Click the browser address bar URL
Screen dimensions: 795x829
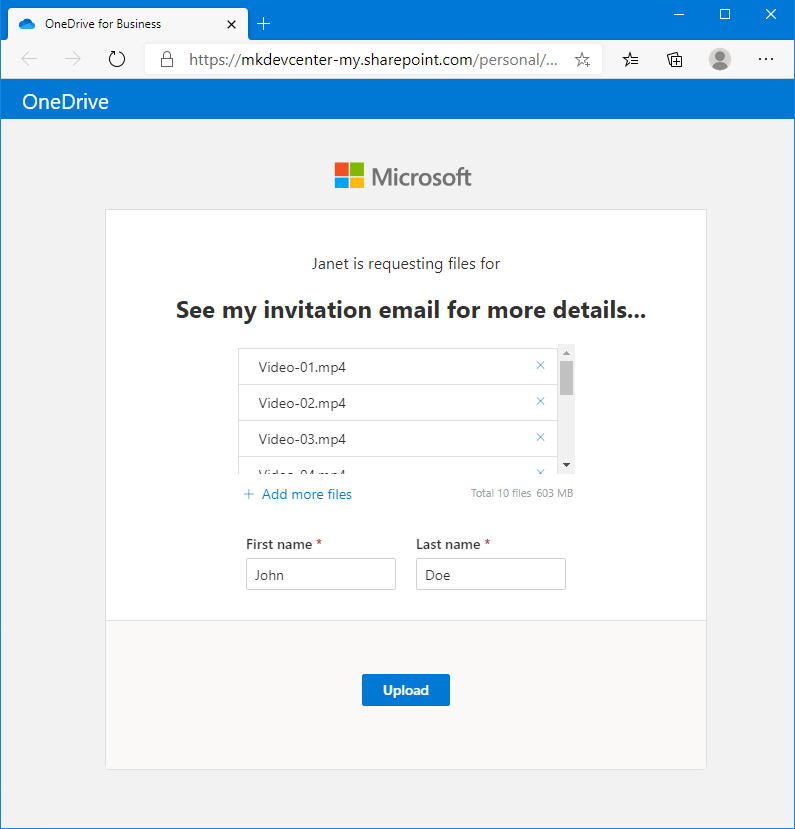(372, 60)
